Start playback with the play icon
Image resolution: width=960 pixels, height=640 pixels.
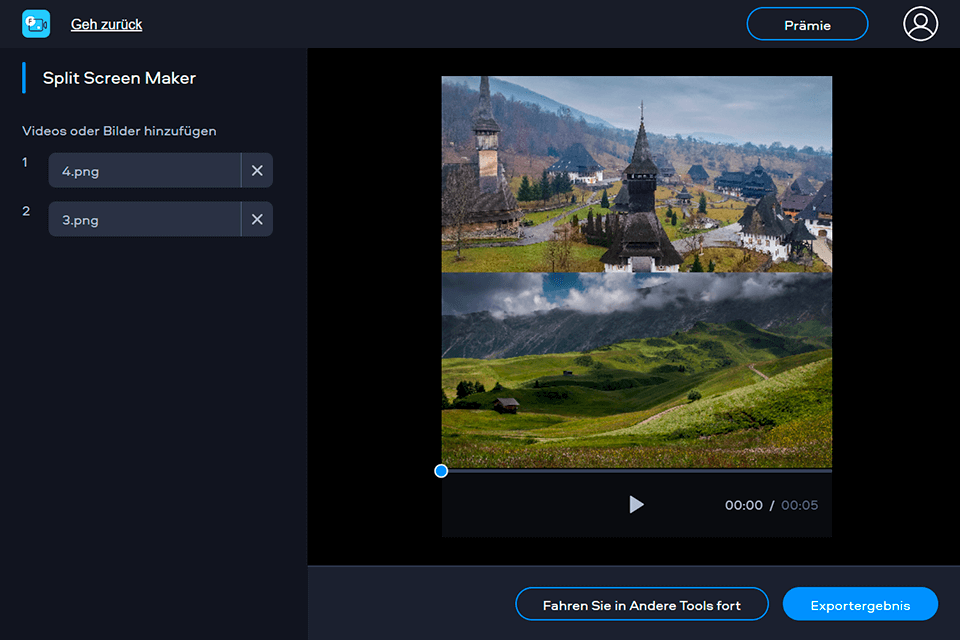(637, 505)
